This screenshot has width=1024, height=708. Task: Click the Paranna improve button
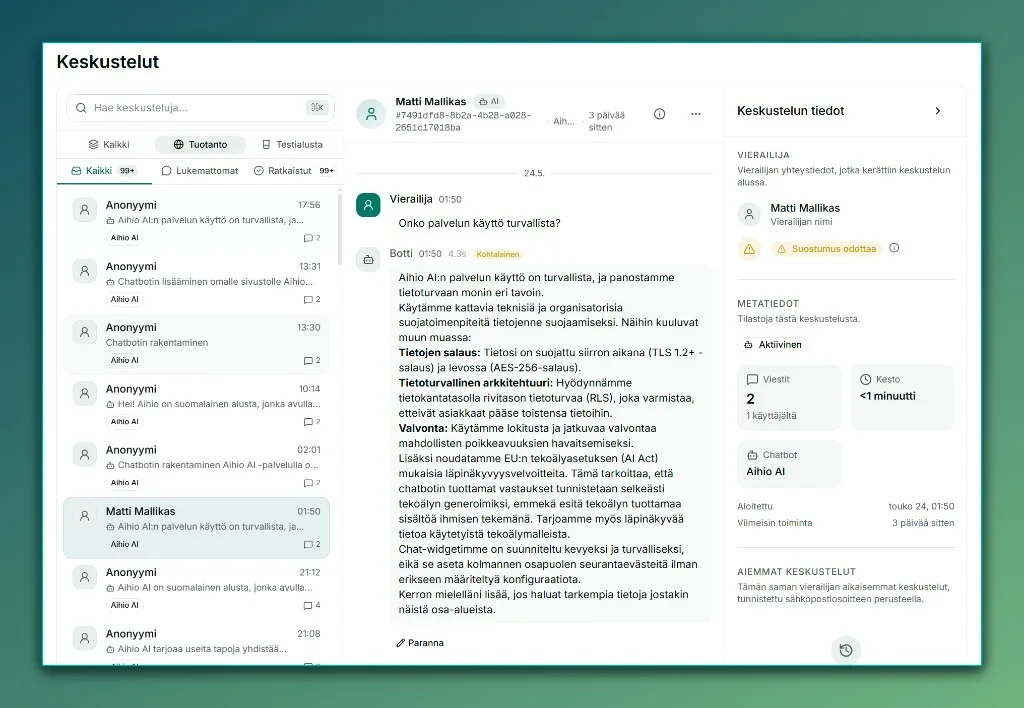420,643
